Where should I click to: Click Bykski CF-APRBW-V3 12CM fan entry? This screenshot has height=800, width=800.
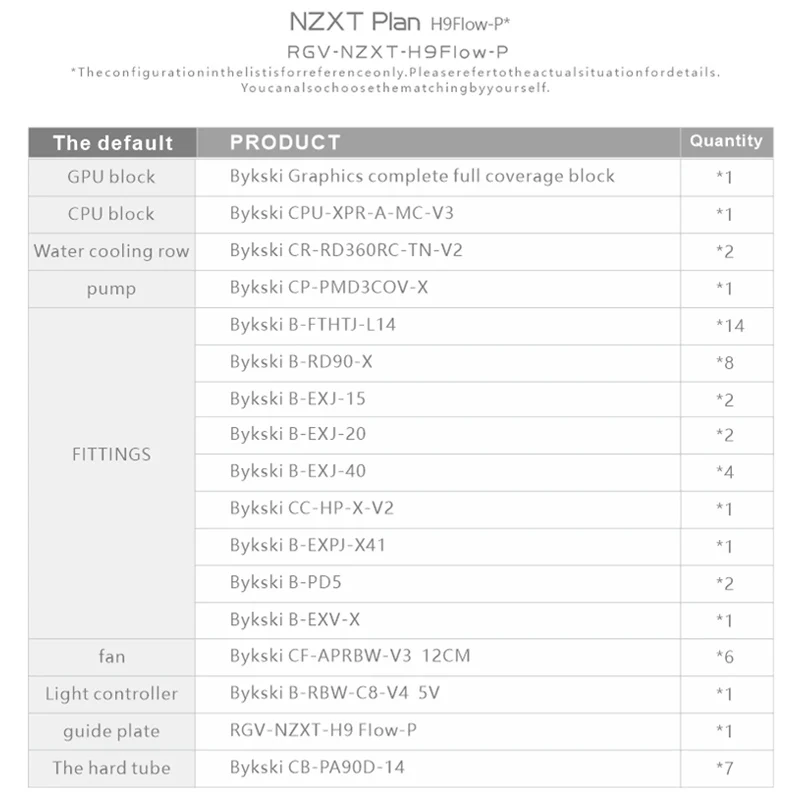350,656
